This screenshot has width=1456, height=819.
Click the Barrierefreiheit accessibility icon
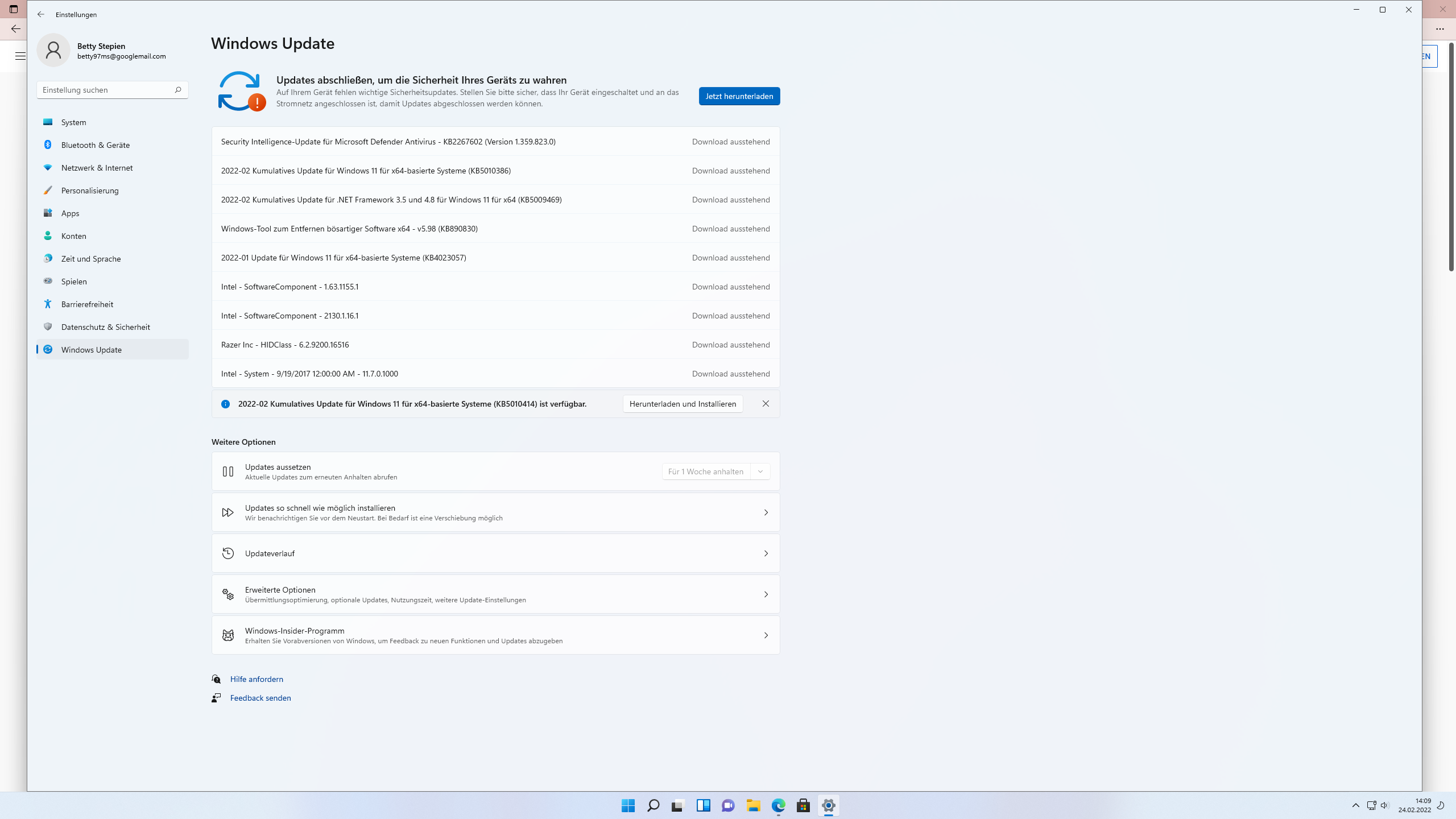tap(48, 304)
